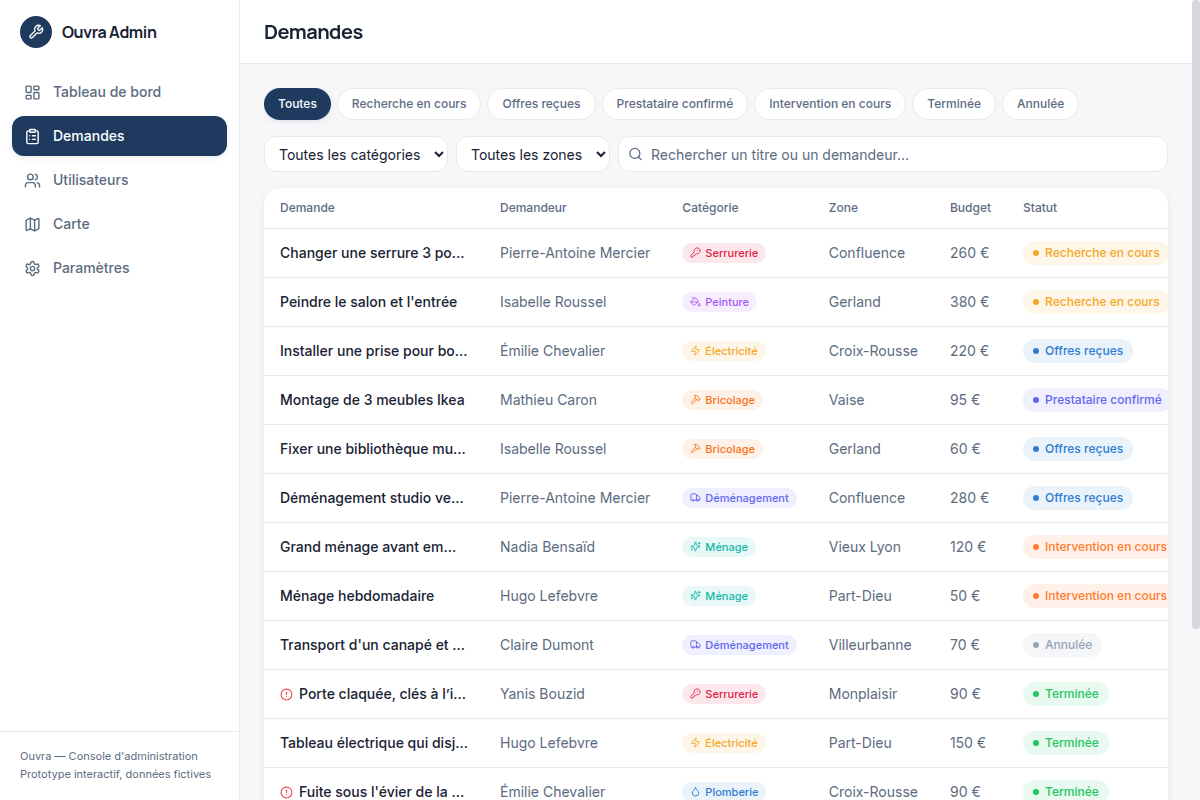This screenshot has width=1200, height=800.
Task: Click the Ouvra wrench logo icon
Action: coord(36,32)
